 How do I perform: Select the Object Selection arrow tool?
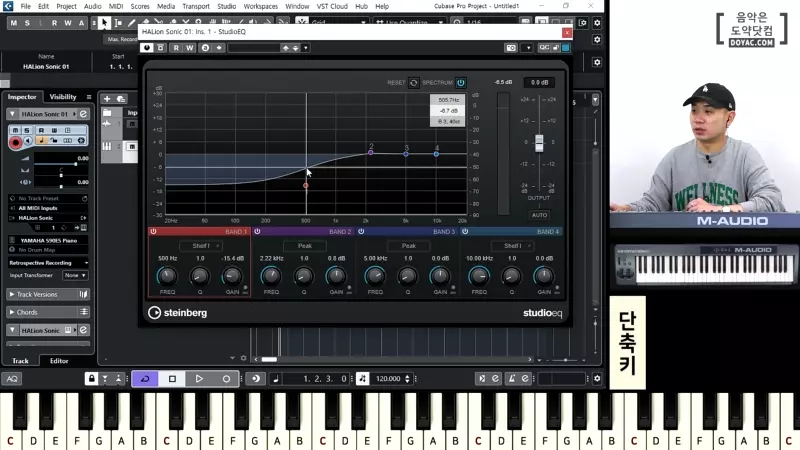(104, 22)
